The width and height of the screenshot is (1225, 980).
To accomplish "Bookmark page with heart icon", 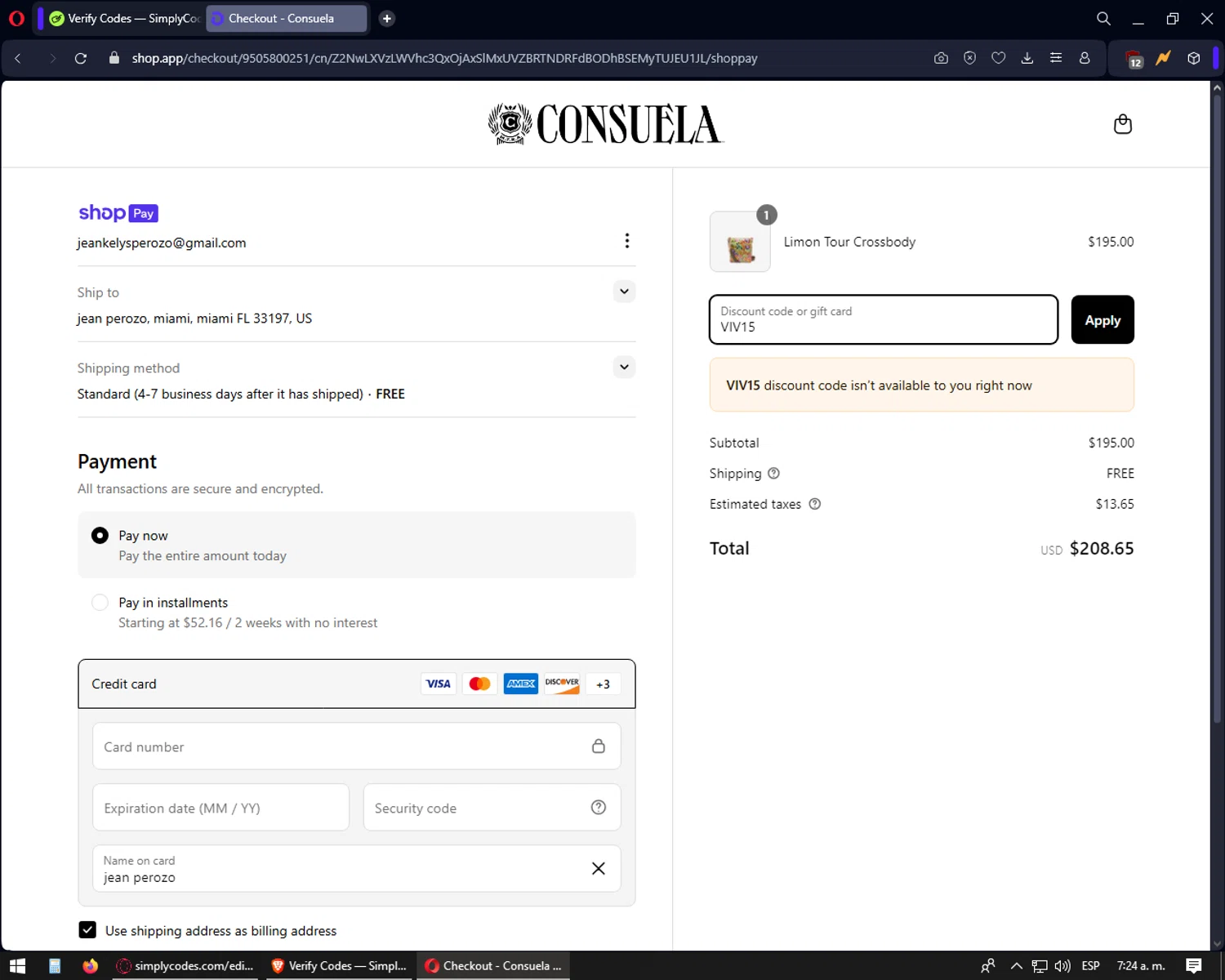I will click(x=998, y=58).
